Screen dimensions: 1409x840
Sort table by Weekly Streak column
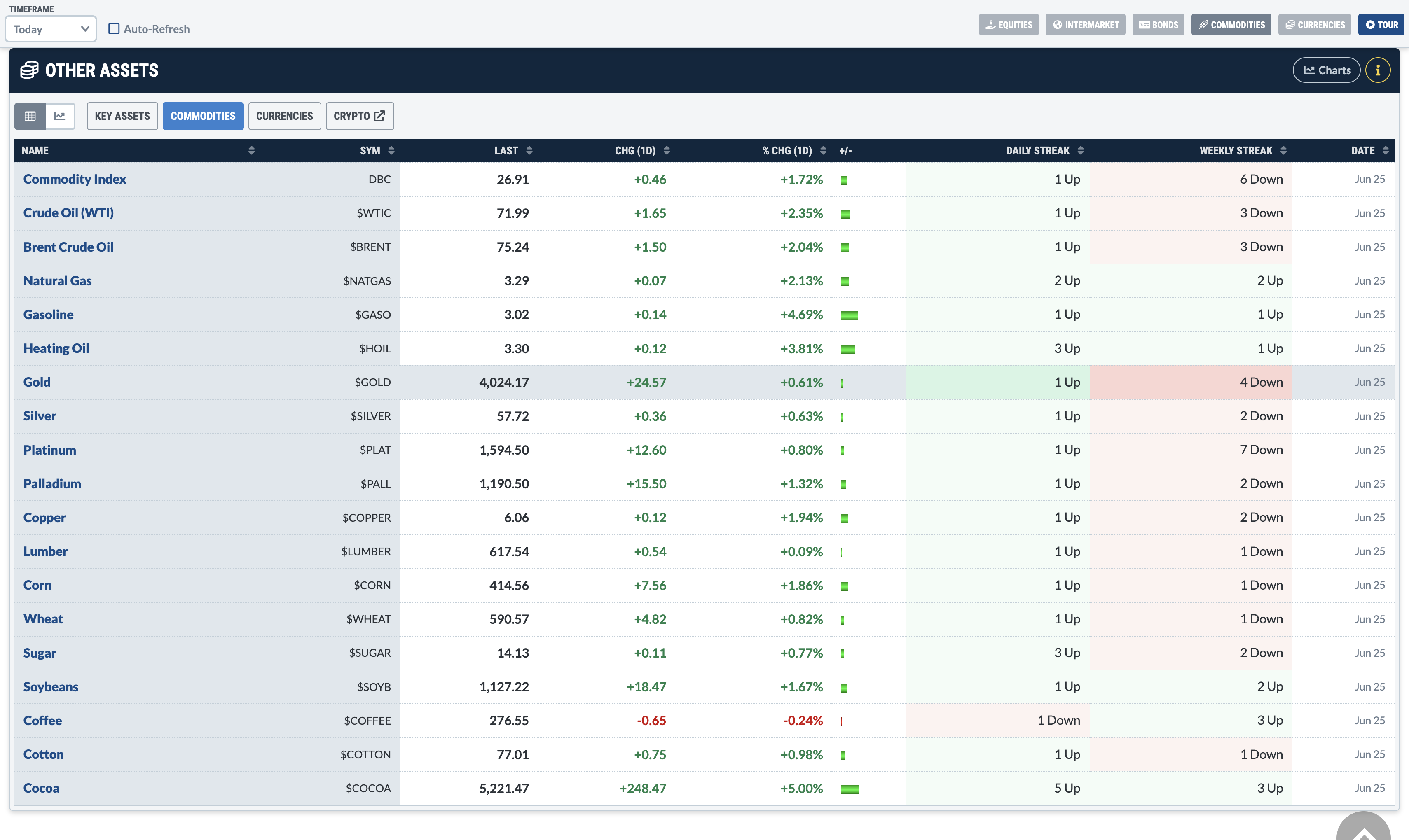[x=1283, y=151]
